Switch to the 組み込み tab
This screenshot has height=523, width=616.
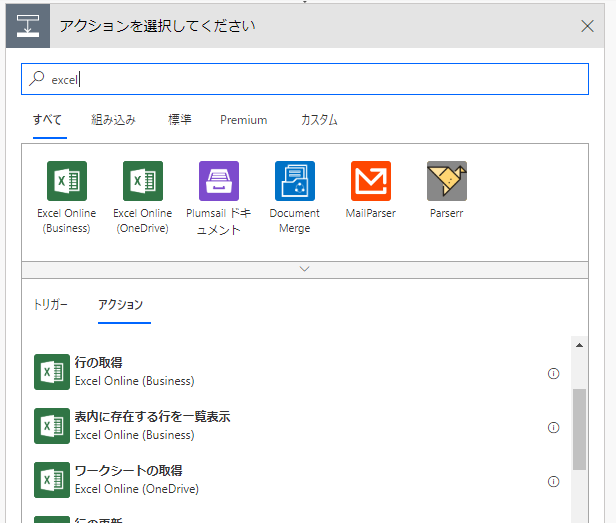tap(113, 119)
